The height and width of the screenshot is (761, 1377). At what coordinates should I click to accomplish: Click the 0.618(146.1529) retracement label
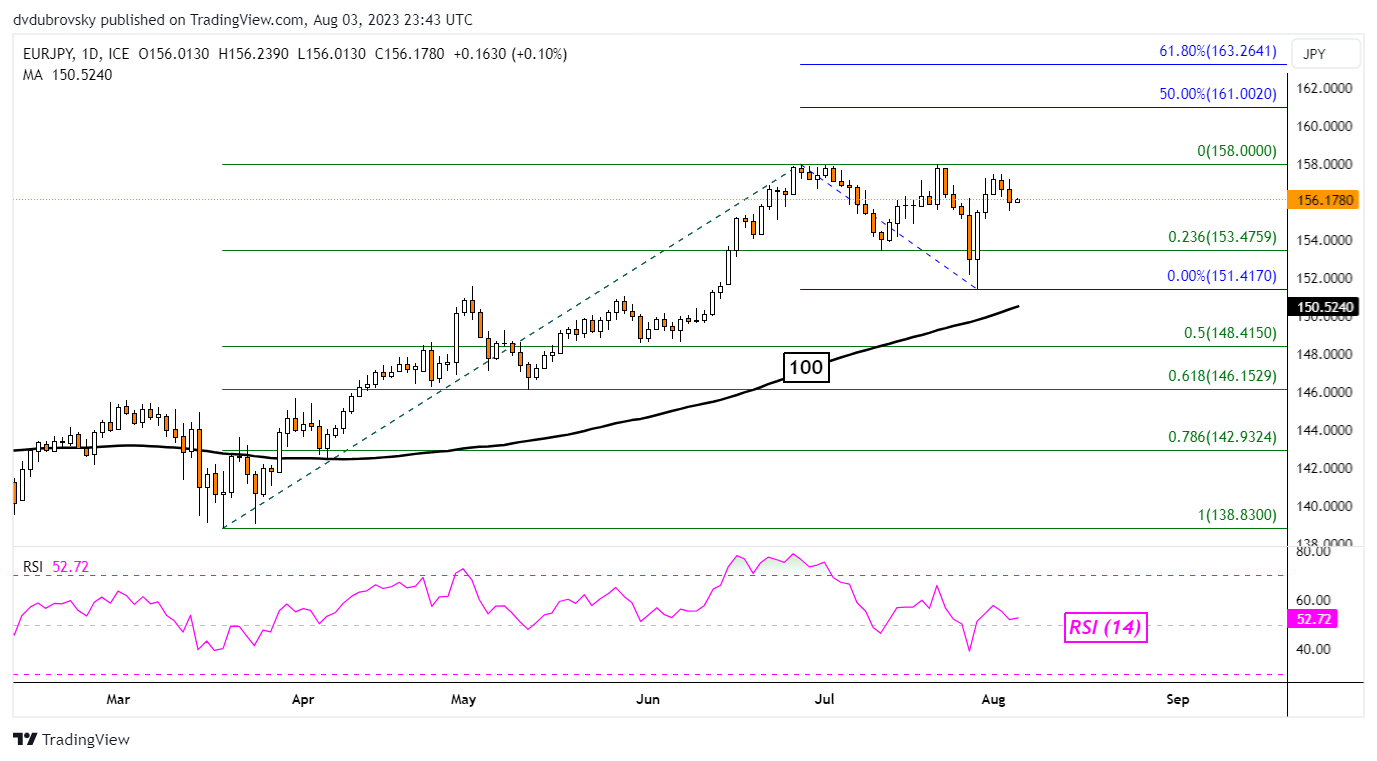coord(1223,376)
